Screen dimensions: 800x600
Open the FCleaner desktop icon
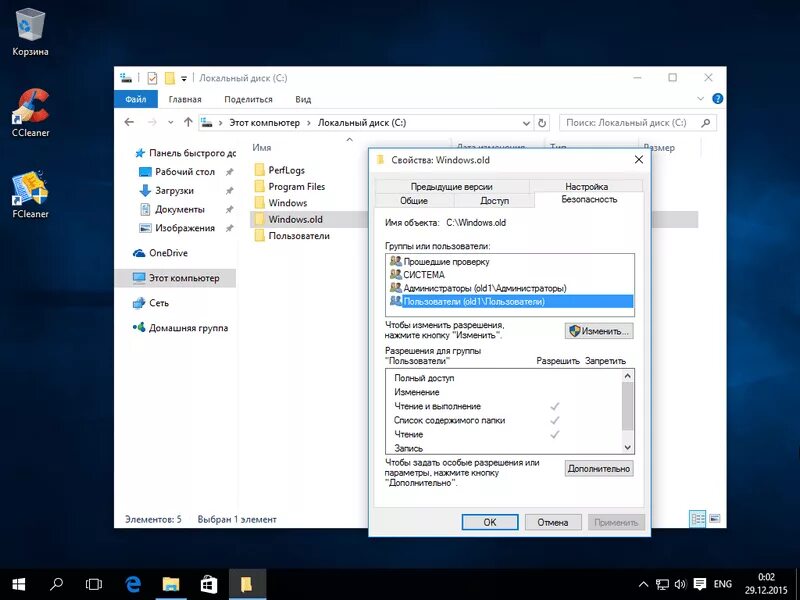[31, 195]
